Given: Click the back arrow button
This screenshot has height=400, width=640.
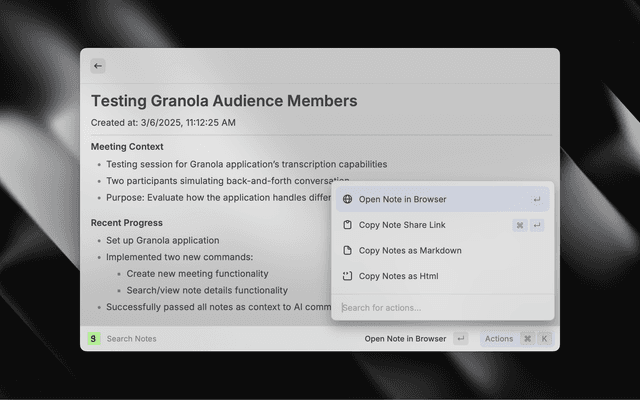Looking at the screenshot, I should point(98,66).
